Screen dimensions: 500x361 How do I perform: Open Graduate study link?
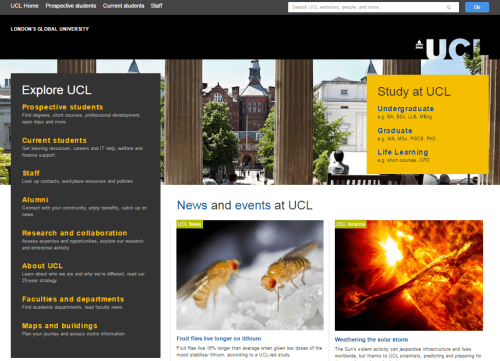pyautogui.click(x=395, y=130)
